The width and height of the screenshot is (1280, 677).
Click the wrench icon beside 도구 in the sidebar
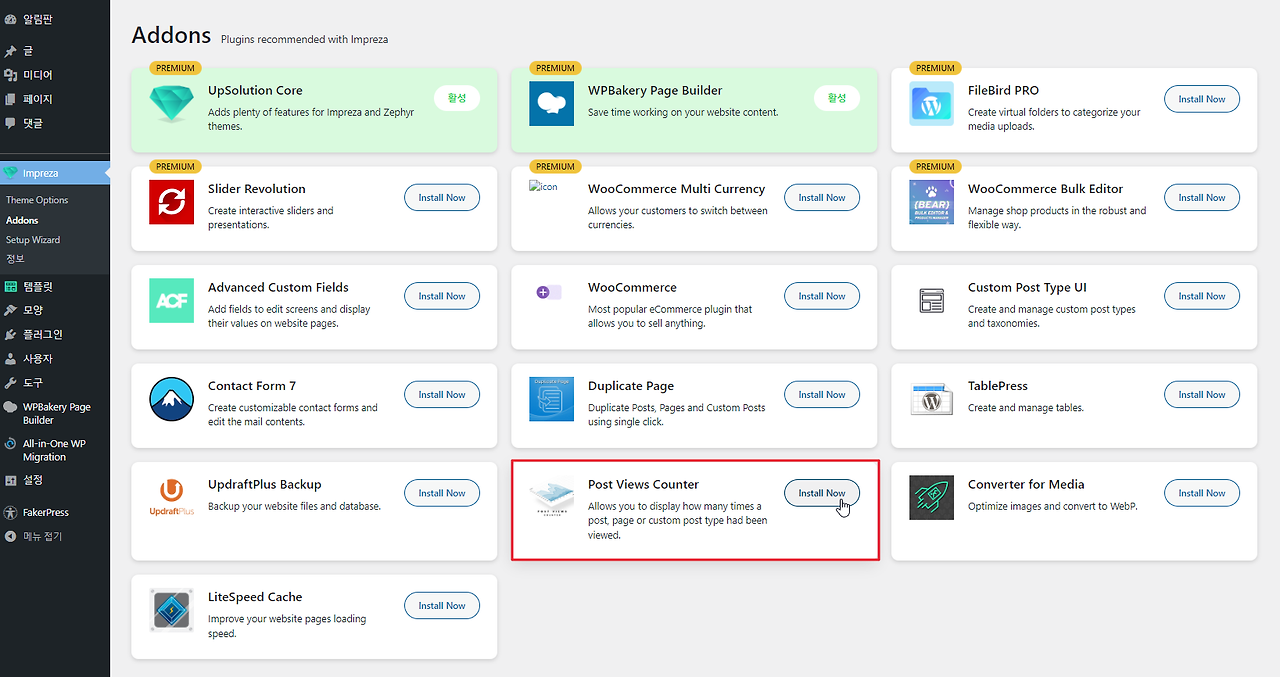click(11, 382)
